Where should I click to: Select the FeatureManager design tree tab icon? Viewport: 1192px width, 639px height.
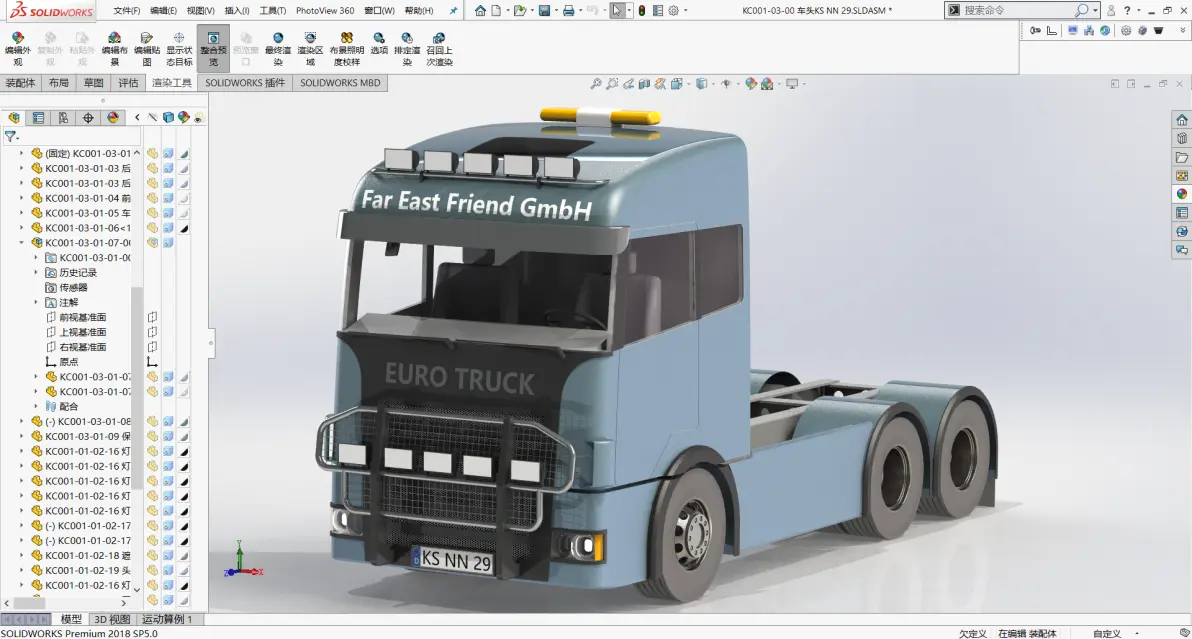click(14, 118)
